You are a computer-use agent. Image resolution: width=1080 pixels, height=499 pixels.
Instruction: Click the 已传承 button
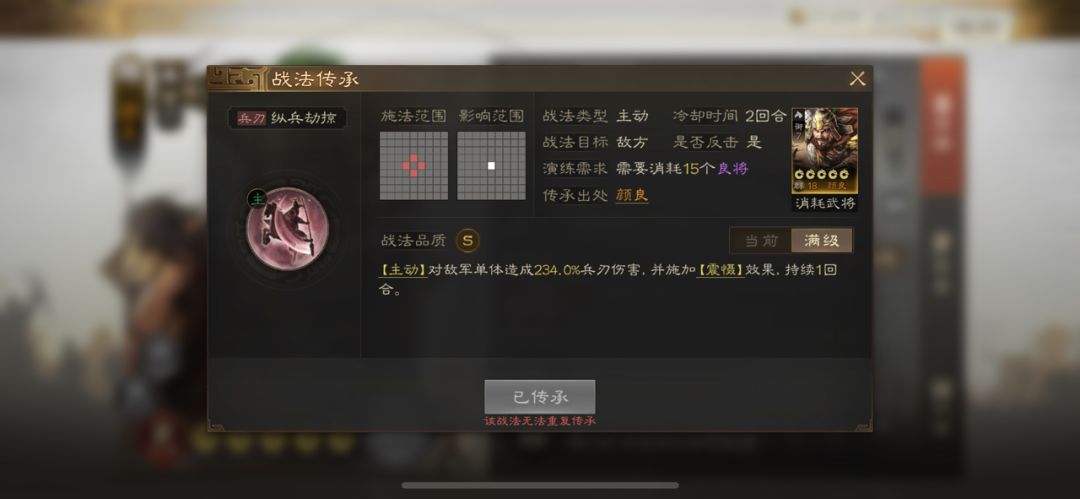[x=539, y=397]
